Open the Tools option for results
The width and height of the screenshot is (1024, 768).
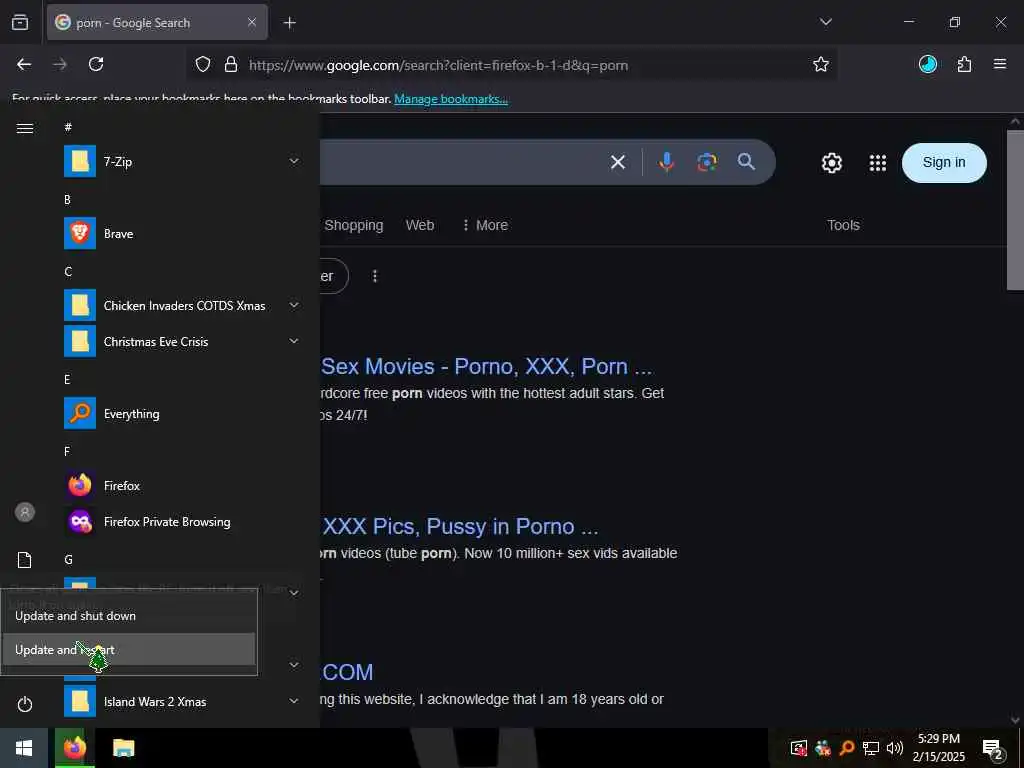[843, 225]
